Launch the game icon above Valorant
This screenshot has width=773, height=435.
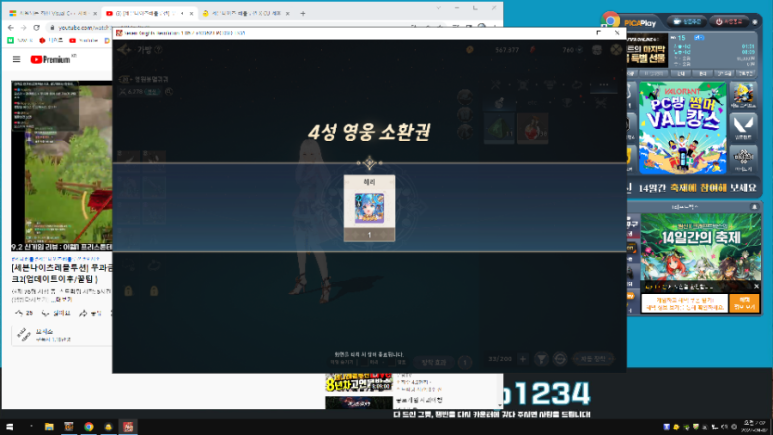743,96
